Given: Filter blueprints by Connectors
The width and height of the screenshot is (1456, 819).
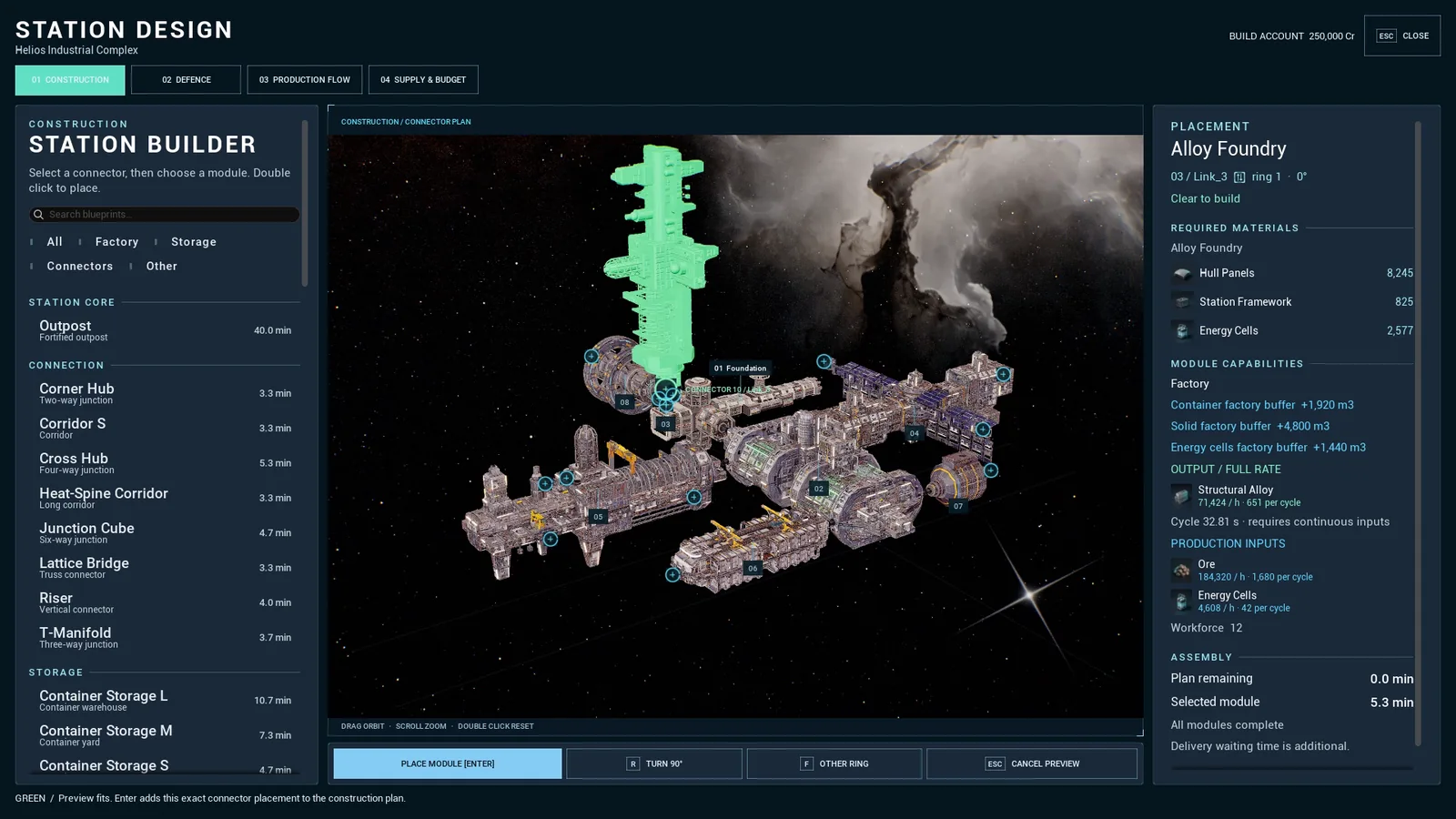Looking at the screenshot, I should pyautogui.click(x=80, y=267).
